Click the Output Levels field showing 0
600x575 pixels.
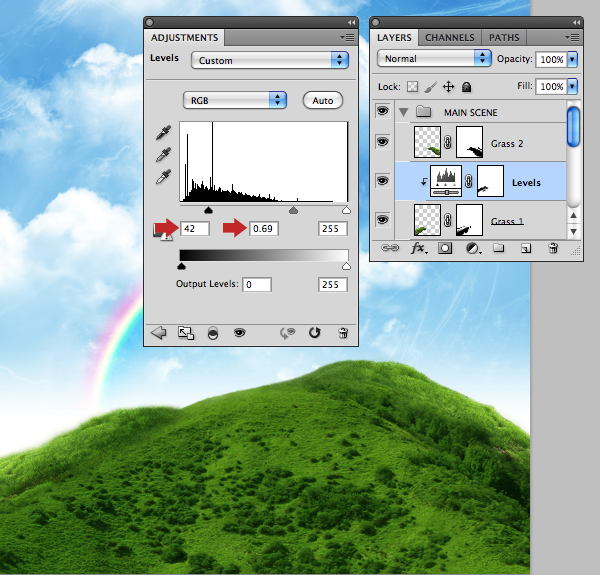pos(257,285)
